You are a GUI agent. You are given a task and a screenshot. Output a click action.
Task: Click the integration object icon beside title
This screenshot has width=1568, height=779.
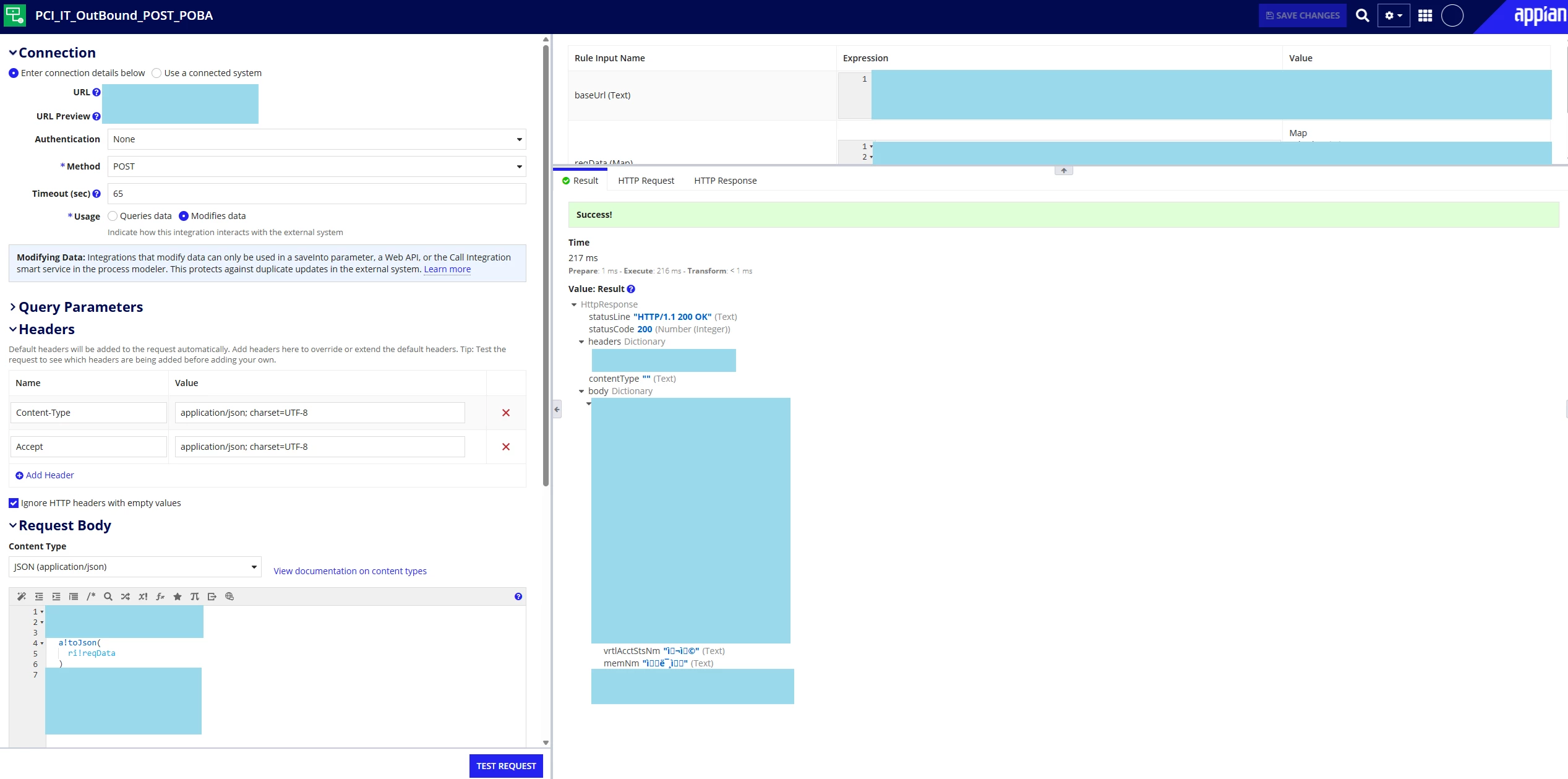(15, 15)
